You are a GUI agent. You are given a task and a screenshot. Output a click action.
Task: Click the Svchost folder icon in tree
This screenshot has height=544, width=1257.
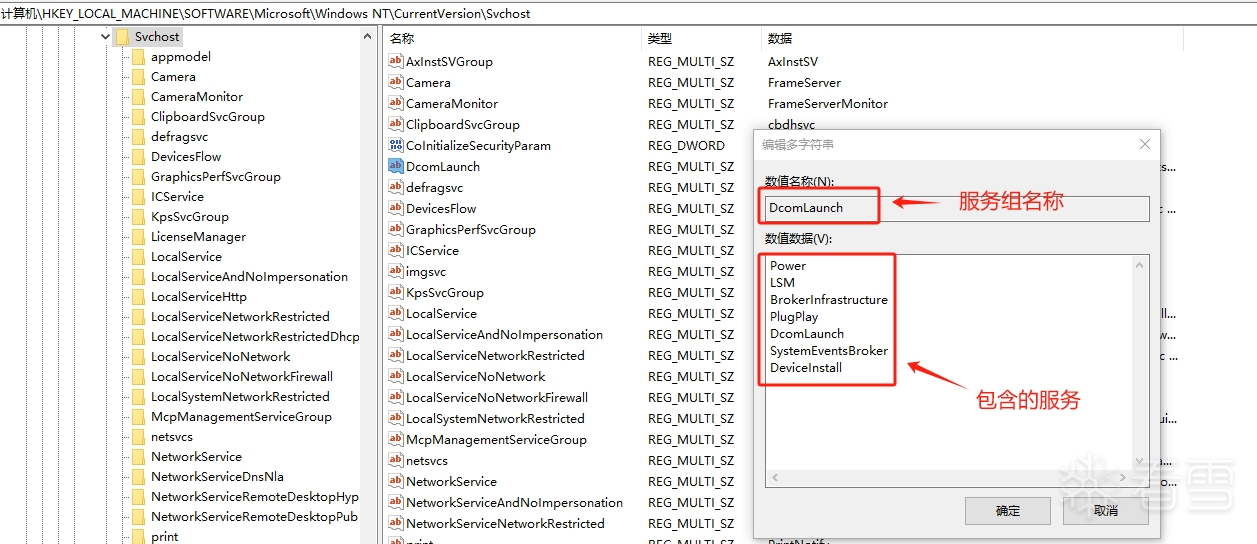point(122,37)
